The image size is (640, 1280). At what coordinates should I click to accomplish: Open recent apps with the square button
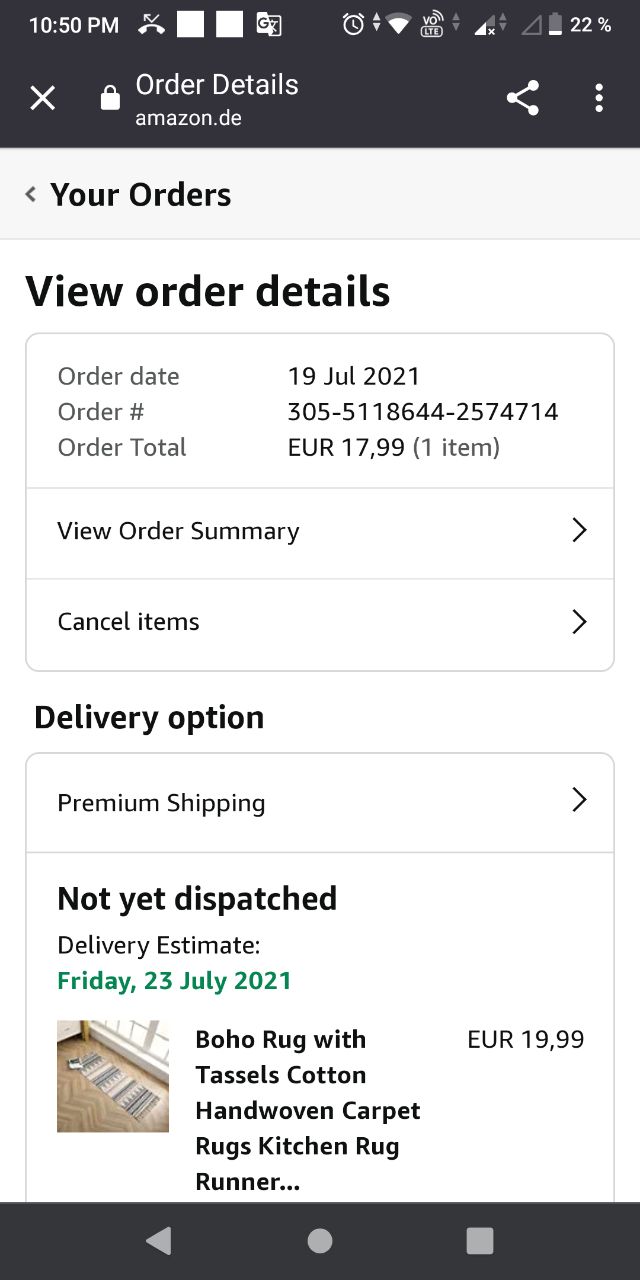coord(480,1241)
